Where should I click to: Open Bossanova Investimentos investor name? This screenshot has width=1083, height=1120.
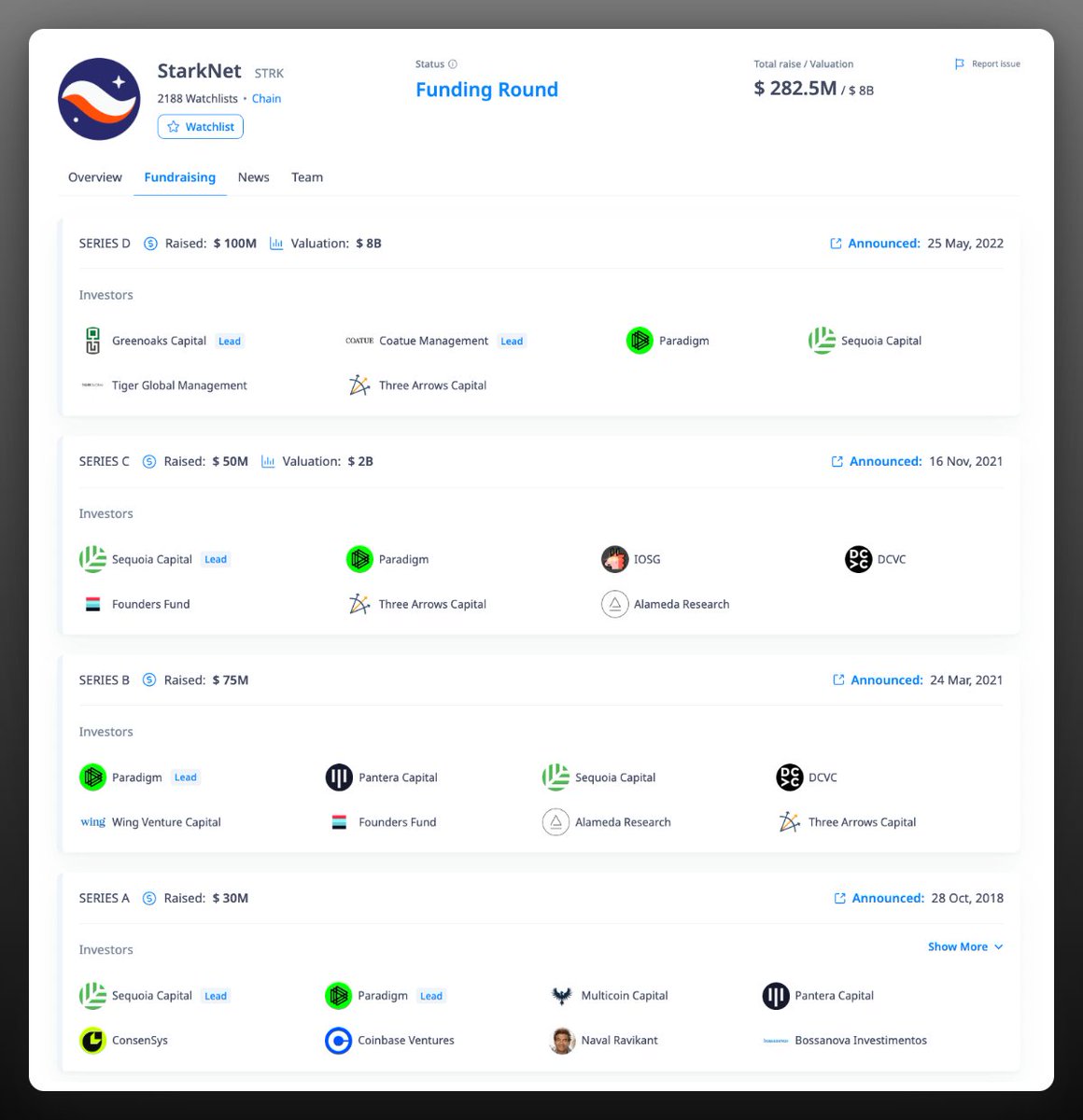[861, 1041]
